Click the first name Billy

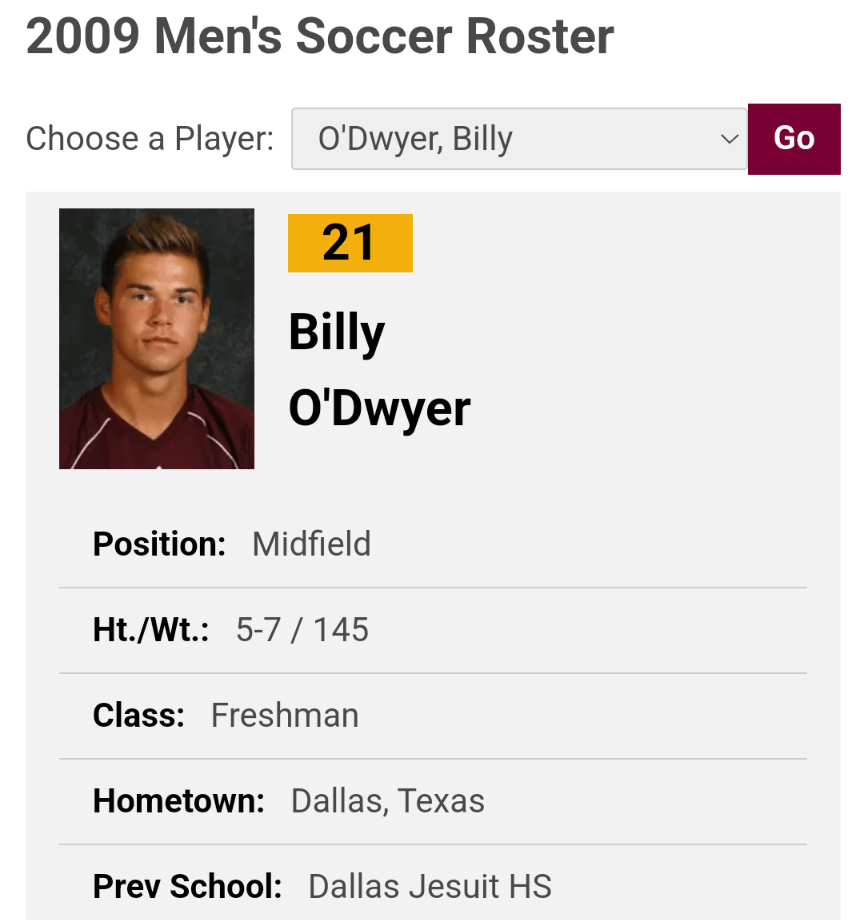pyautogui.click(x=337, y=332)
